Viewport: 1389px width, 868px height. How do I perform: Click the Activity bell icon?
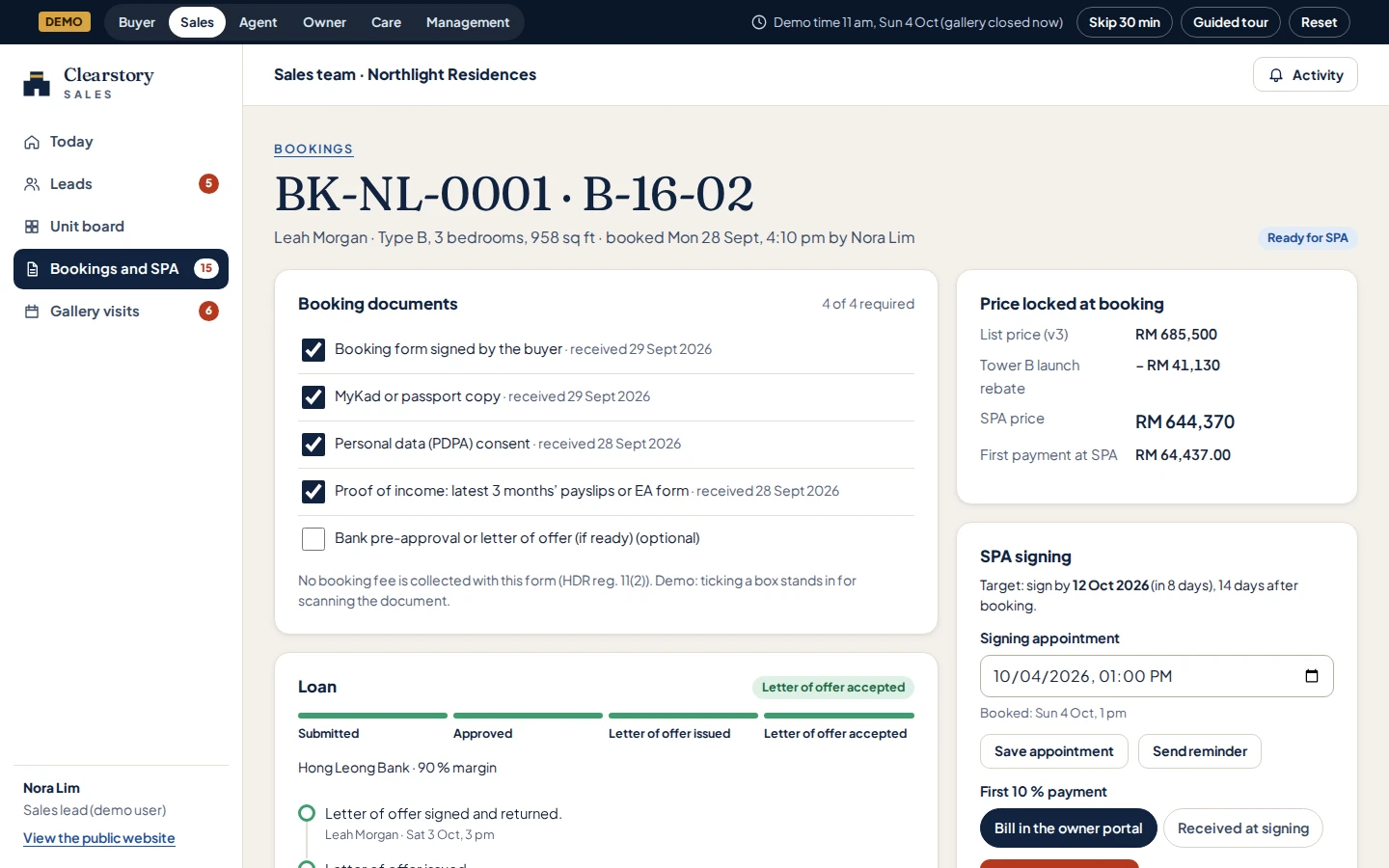click(x=1276, y=75)
